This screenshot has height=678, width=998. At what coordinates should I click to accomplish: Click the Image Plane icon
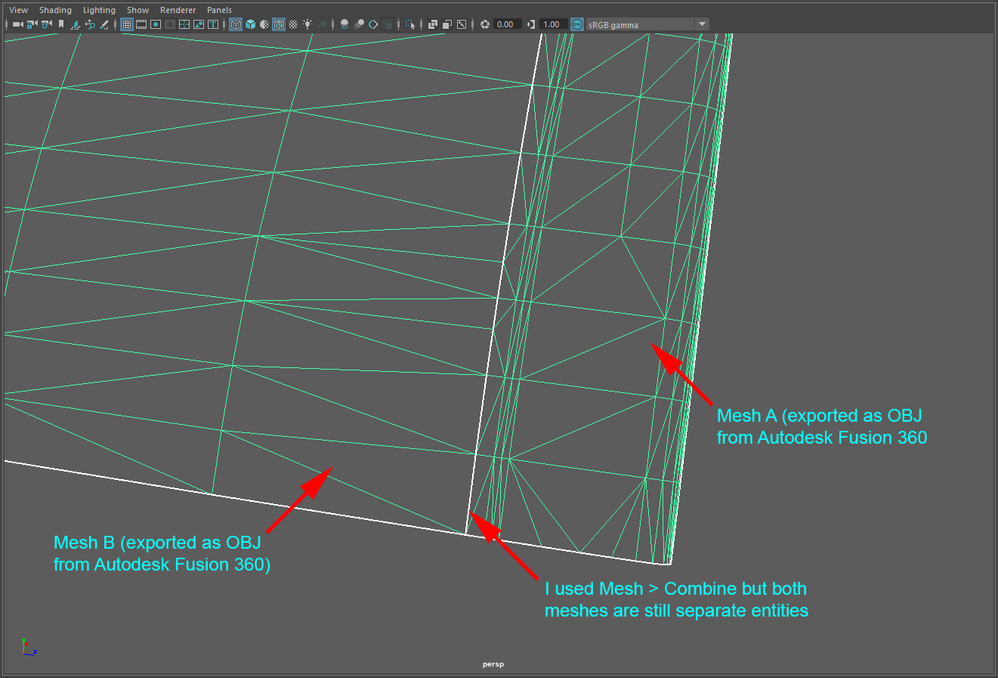click(75, 24)
